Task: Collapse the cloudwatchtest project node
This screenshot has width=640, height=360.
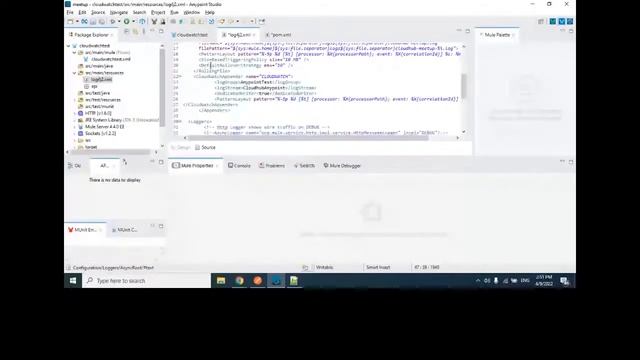Action: tap(69, 46)
